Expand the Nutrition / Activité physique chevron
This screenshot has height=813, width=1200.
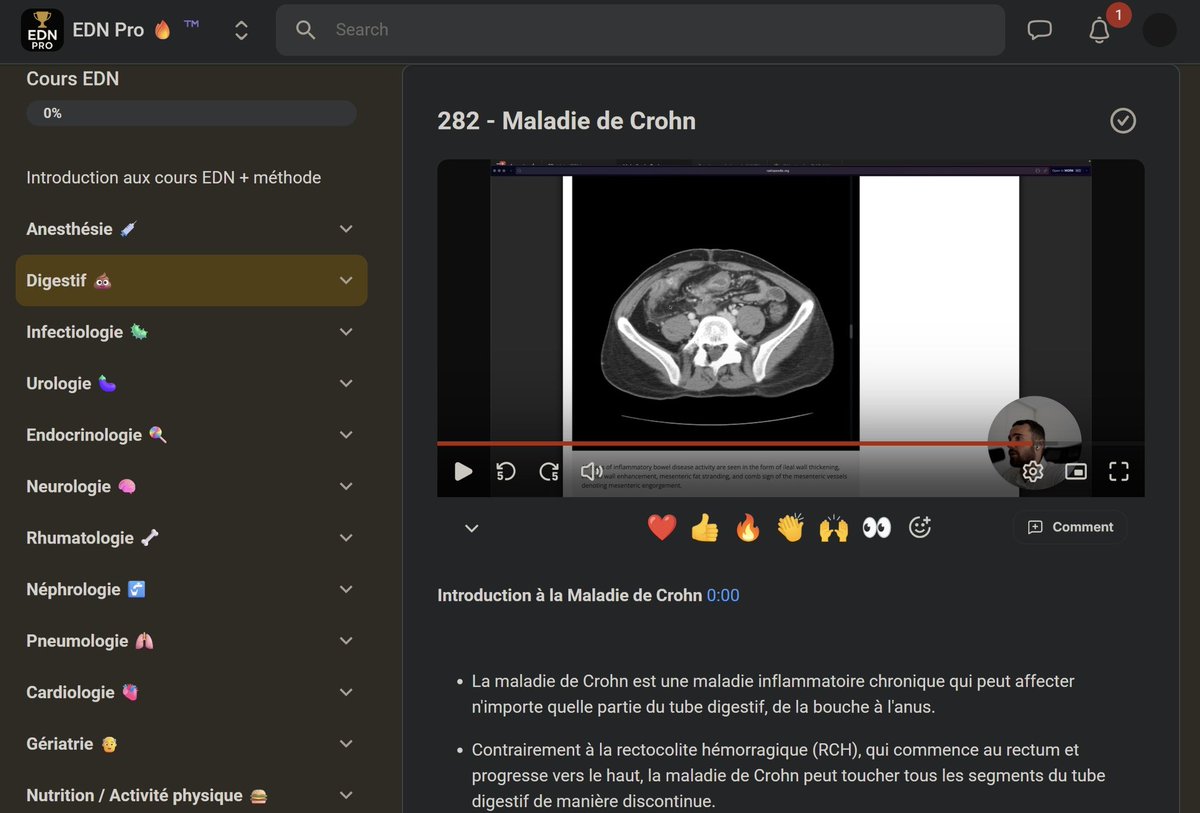(x=346, y=796)
